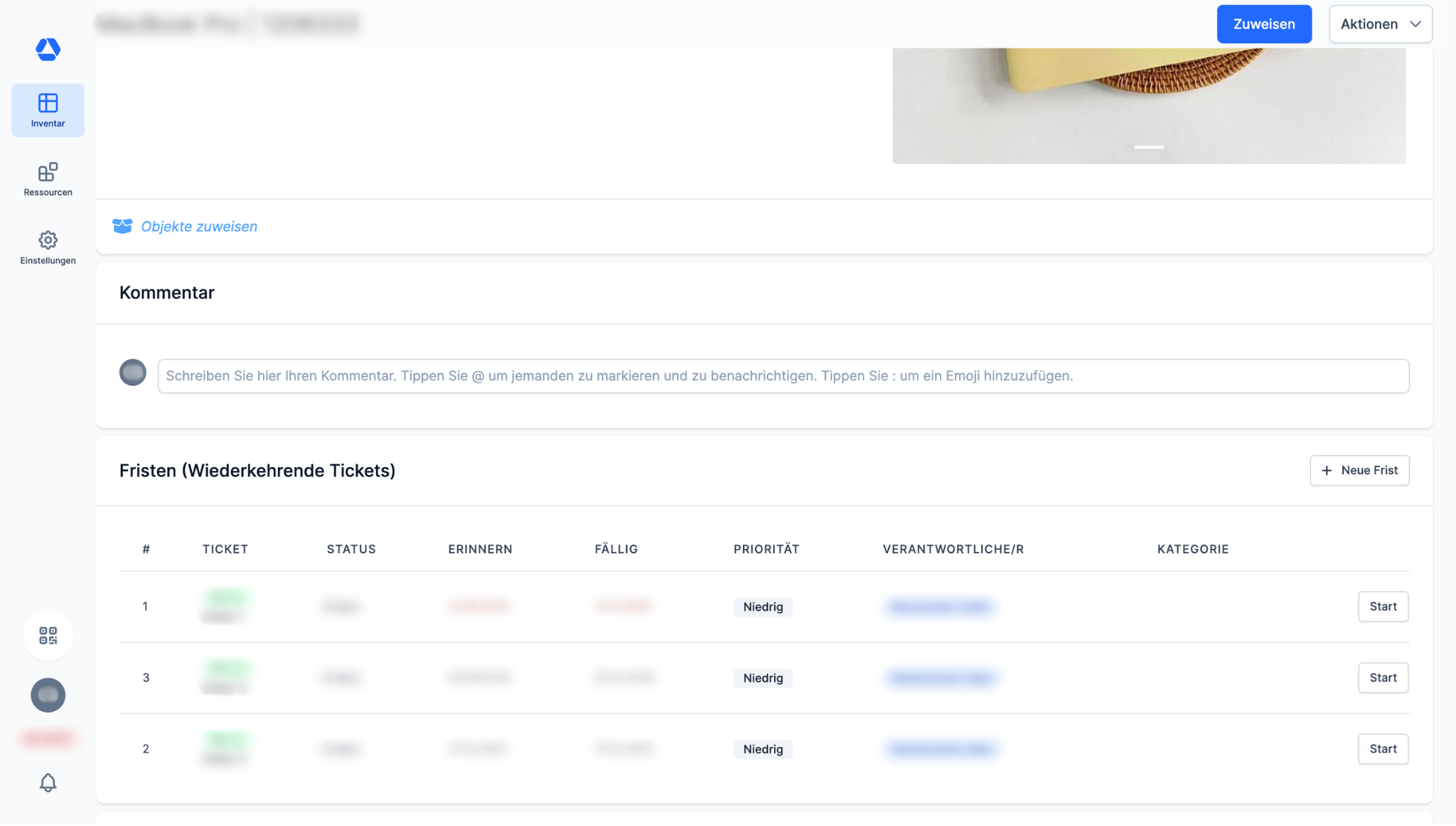Click the image carousel indicator bar
Image resolution: width=1456 pixels, height=826 pixels.
click(1148, 147)
